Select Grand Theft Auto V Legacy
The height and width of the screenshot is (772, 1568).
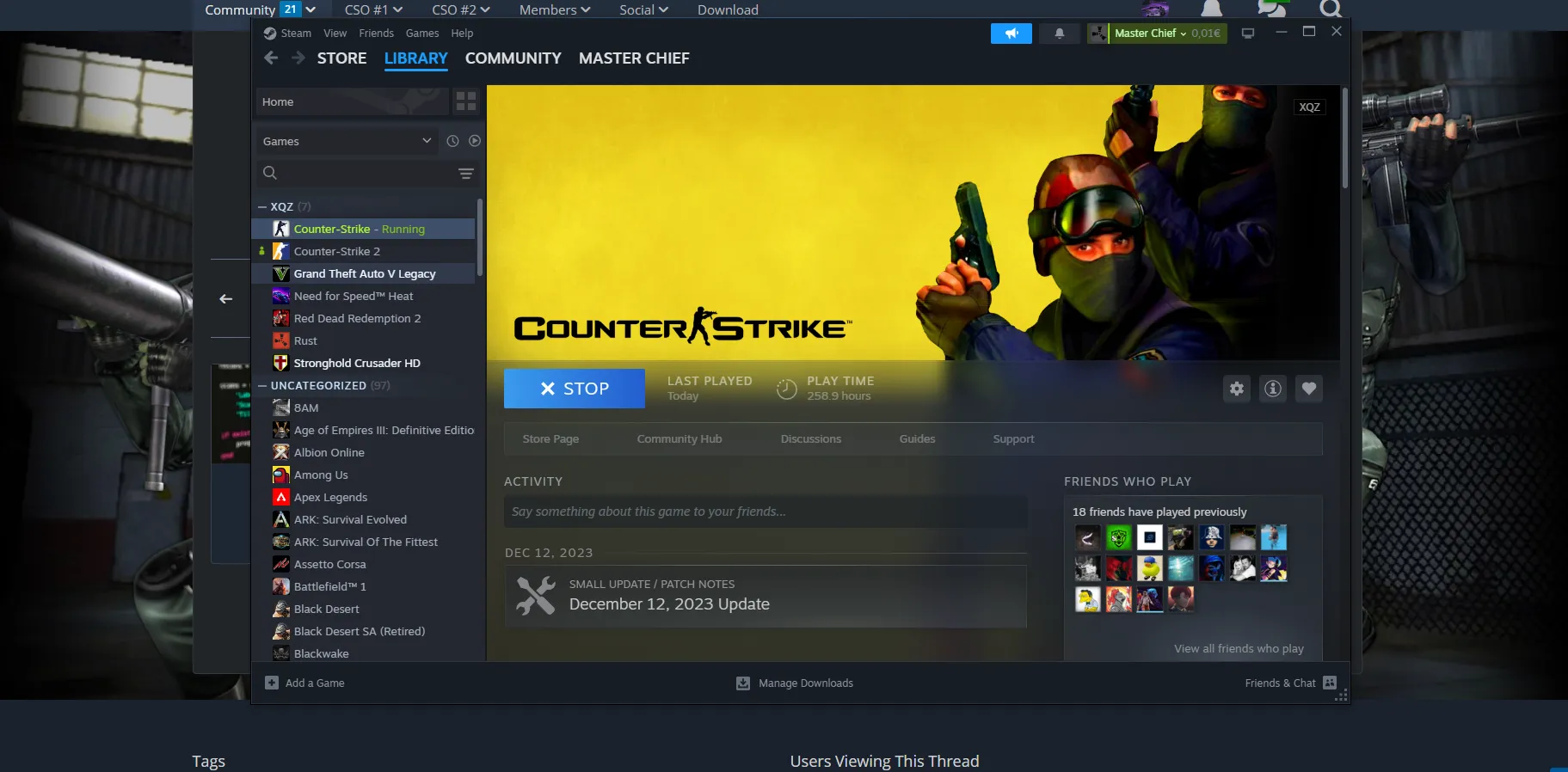pyautogui.click(x=363, y=273)
